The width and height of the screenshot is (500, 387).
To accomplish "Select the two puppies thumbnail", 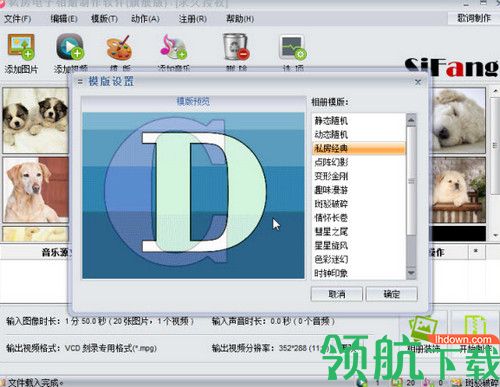I will (35, 120).
